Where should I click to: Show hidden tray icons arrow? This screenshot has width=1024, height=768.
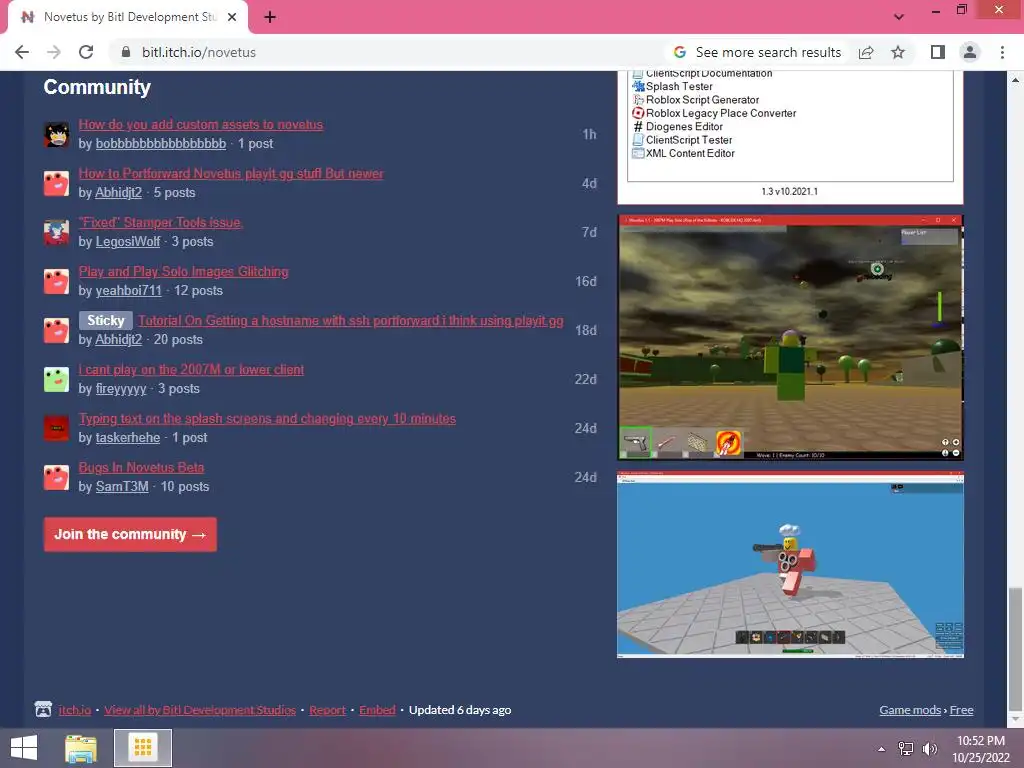click(882, 749)
